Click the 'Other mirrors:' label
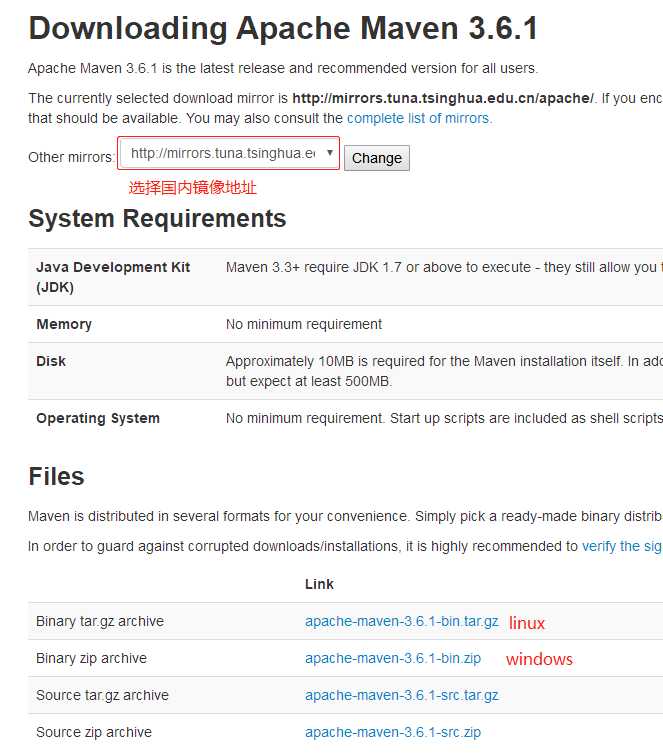Image resolution: width=663 pixels, height=753 pixels. tap(71, 157)
